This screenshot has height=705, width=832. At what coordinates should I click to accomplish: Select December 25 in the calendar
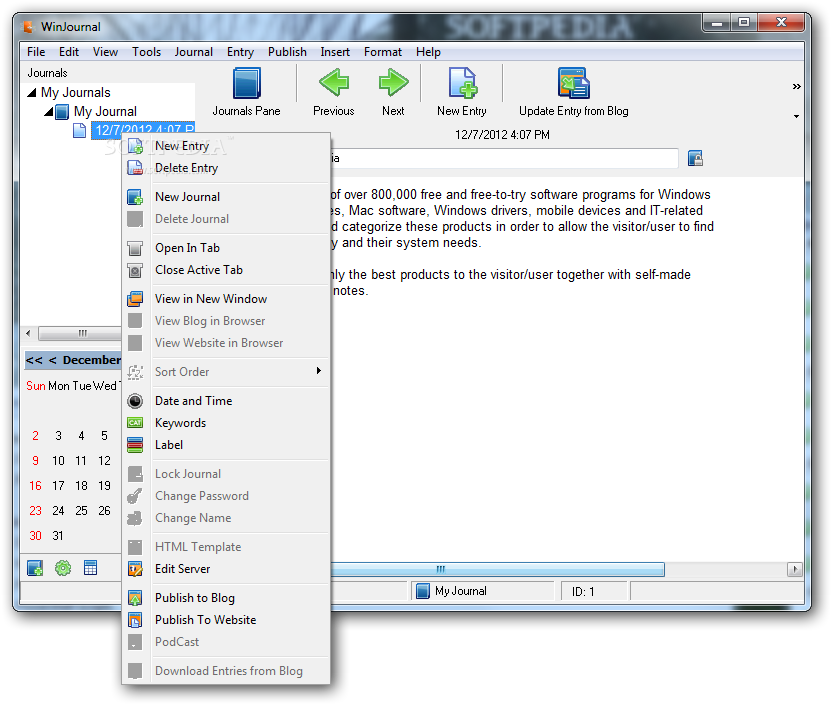tap(81, 511)
